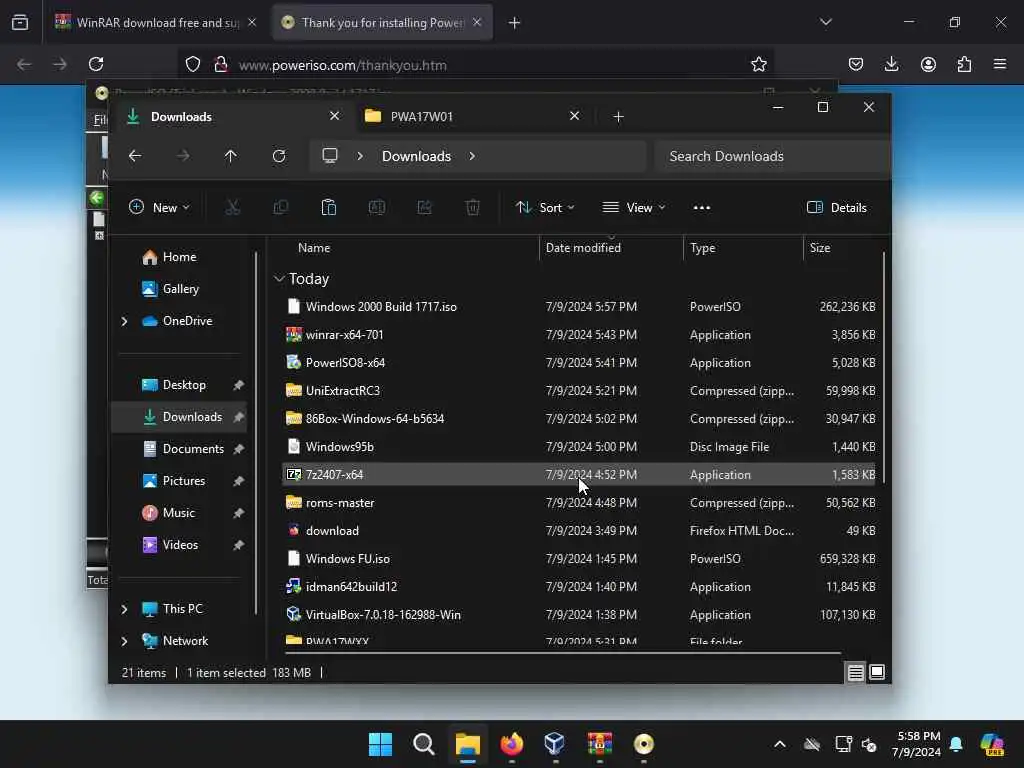
Task: Click the VirtualBox taskbar icon
Action: click(554, 744)
